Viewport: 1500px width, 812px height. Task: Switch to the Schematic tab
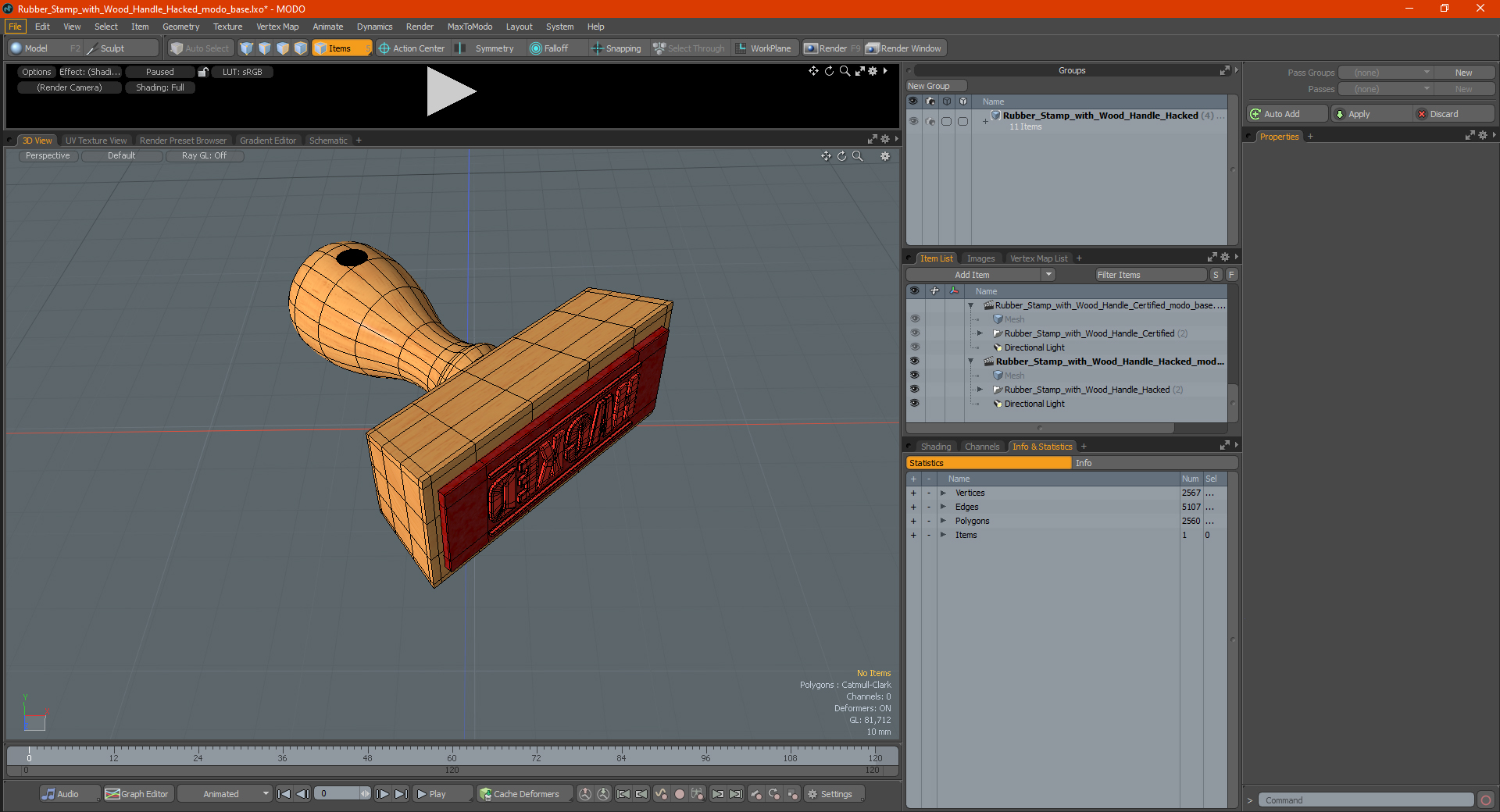[328, 141]
